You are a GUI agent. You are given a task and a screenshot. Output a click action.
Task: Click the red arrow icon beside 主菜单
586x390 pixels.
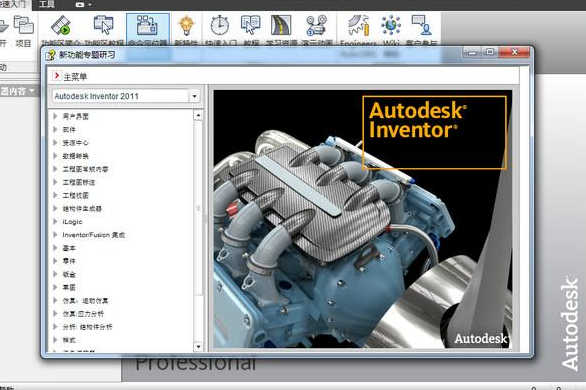coord(56,76)
